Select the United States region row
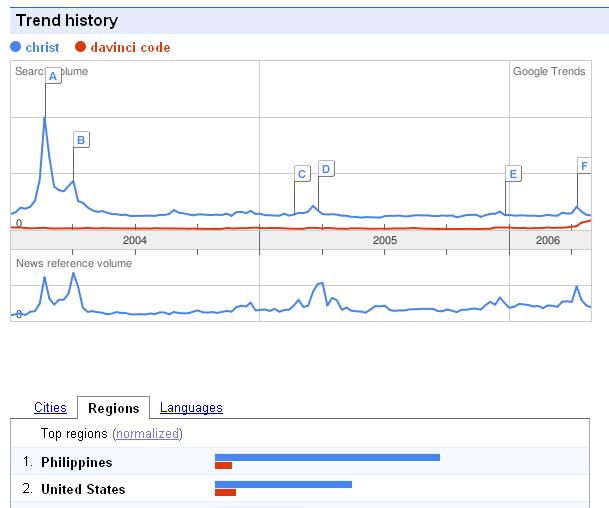Screen dimensions: 609x508 [299, 488]
